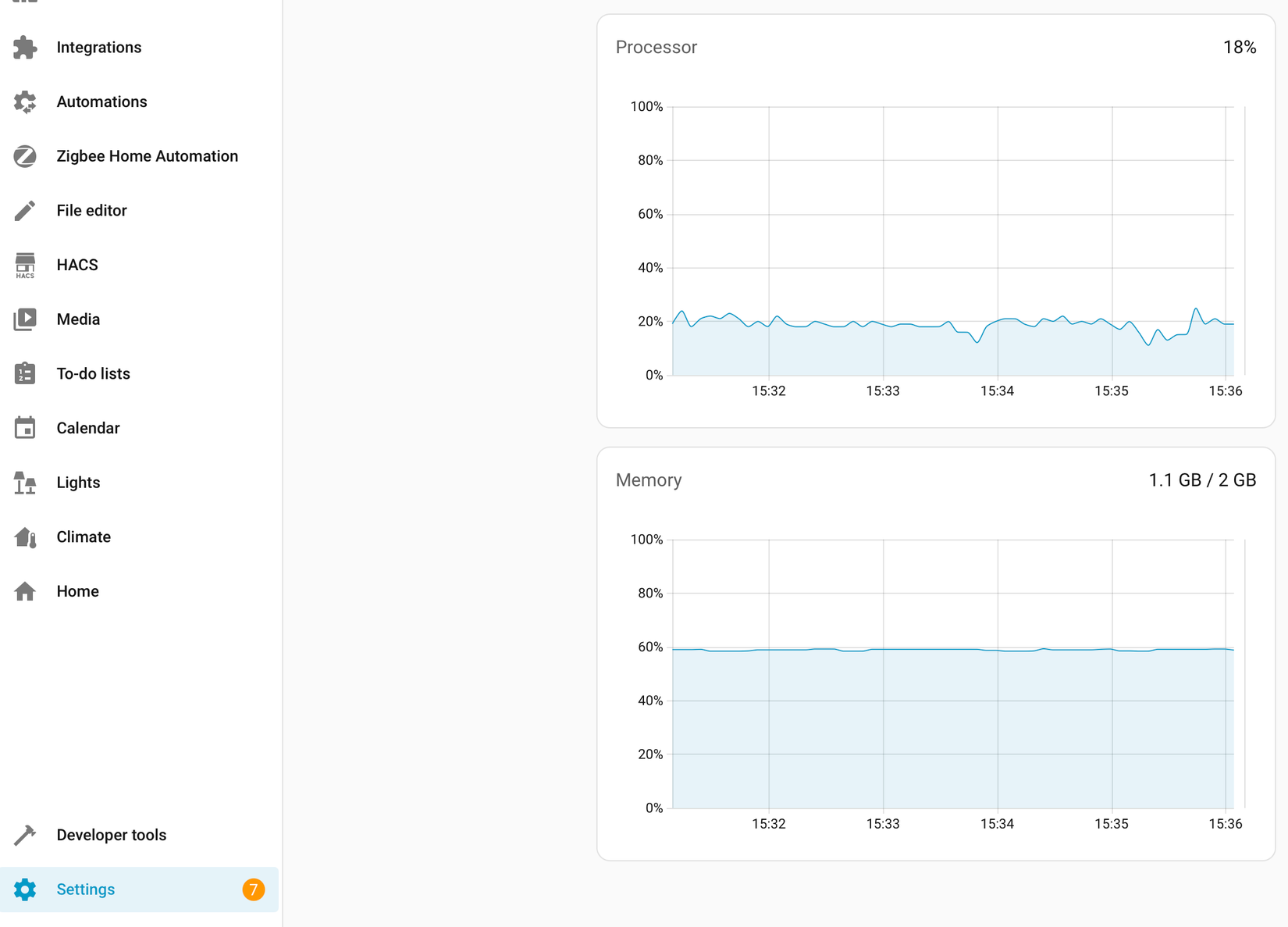Image resolution: width=1288 pixels, height=927 pixels.
Task: Select the Developer tools sidebar entry
Action: coord(111,835)
